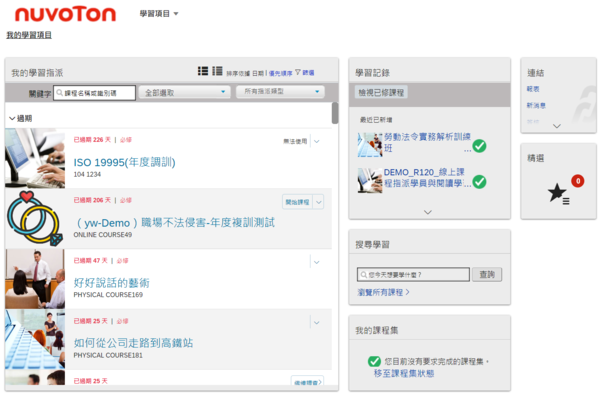Image resolution: width=600 pixels, height=398 pixels.
Task: Click the 查詢 search button
Action: tap(487, 274)
